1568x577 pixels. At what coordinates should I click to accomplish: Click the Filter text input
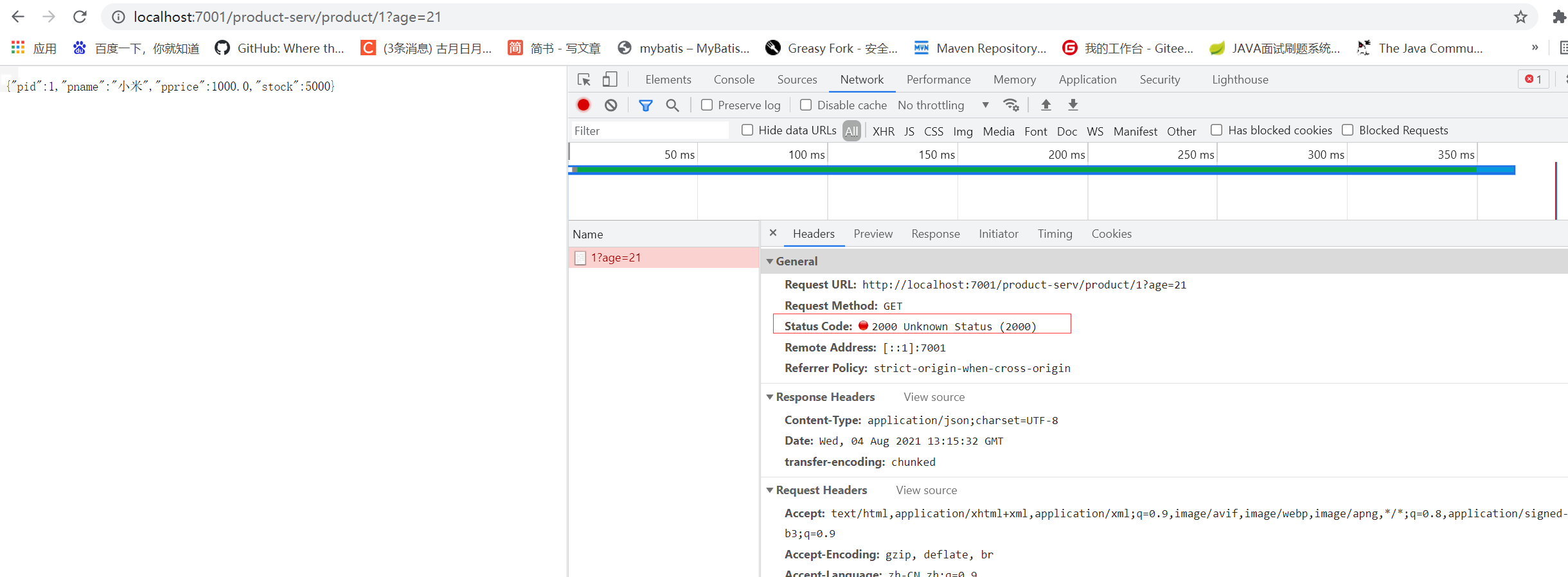pos(650,130)
